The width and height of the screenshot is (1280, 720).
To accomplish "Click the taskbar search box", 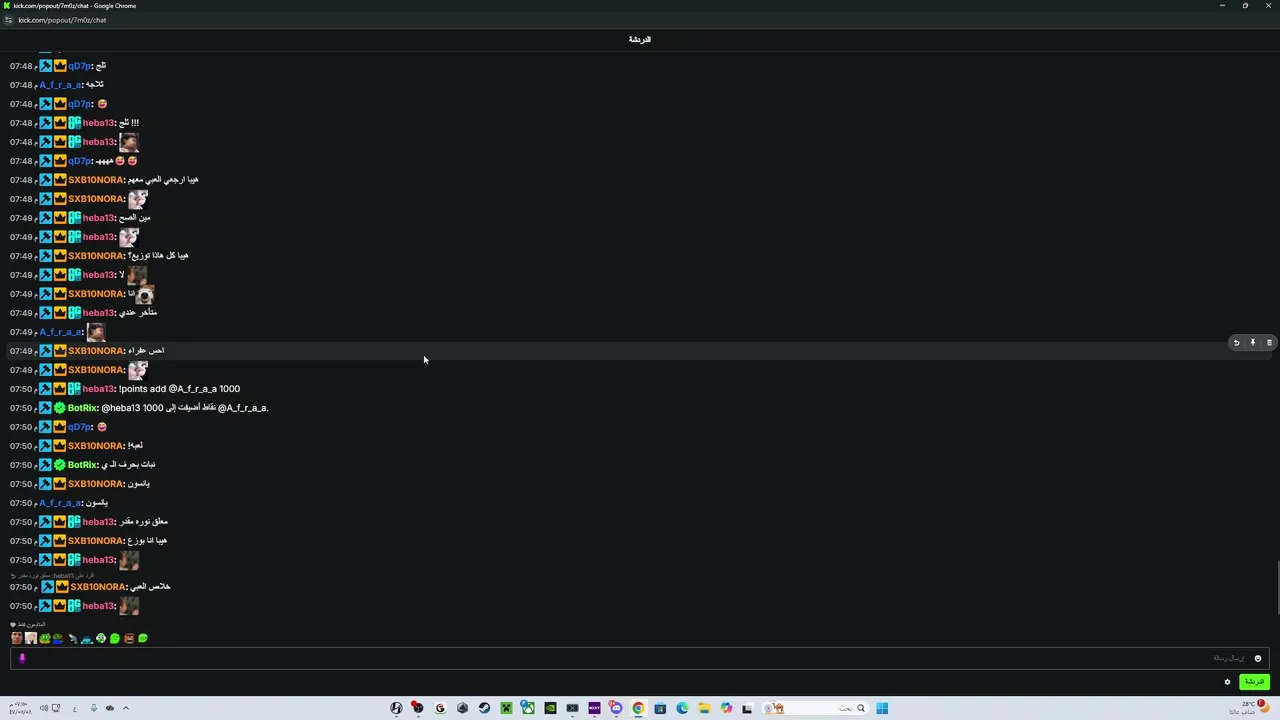I will click(x=815, y=708).
